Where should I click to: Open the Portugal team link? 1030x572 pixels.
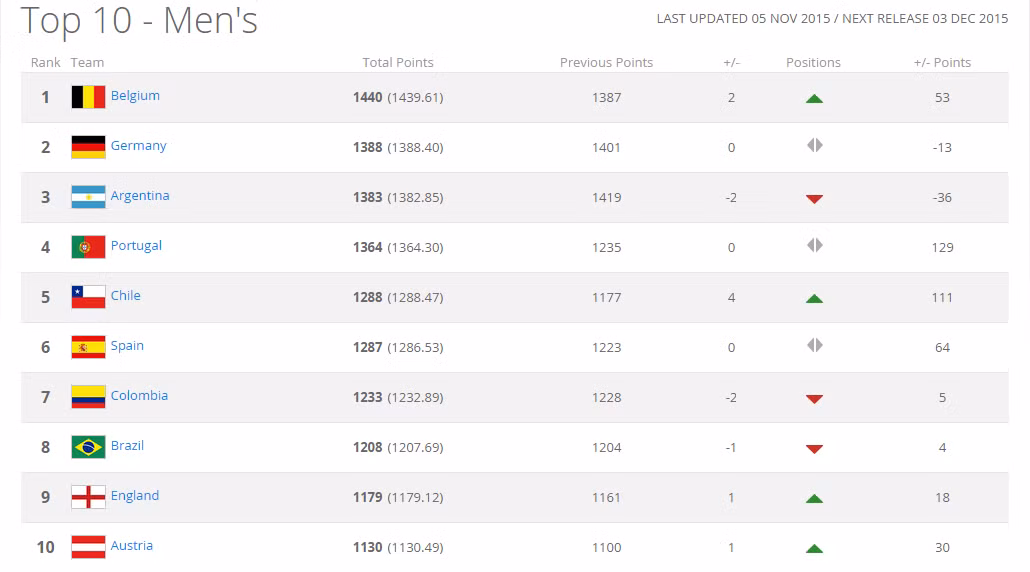click(x=136, y=246)
